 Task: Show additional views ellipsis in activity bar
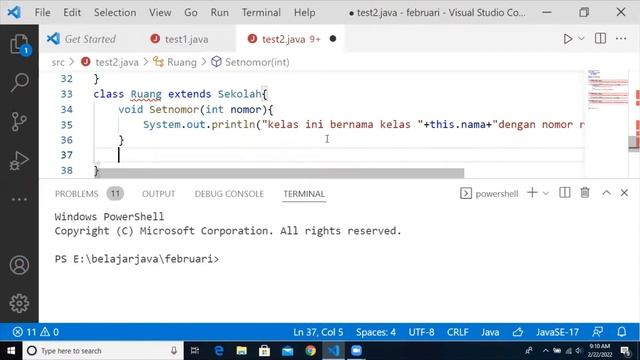pyautogui.click(x=19, y=200)
